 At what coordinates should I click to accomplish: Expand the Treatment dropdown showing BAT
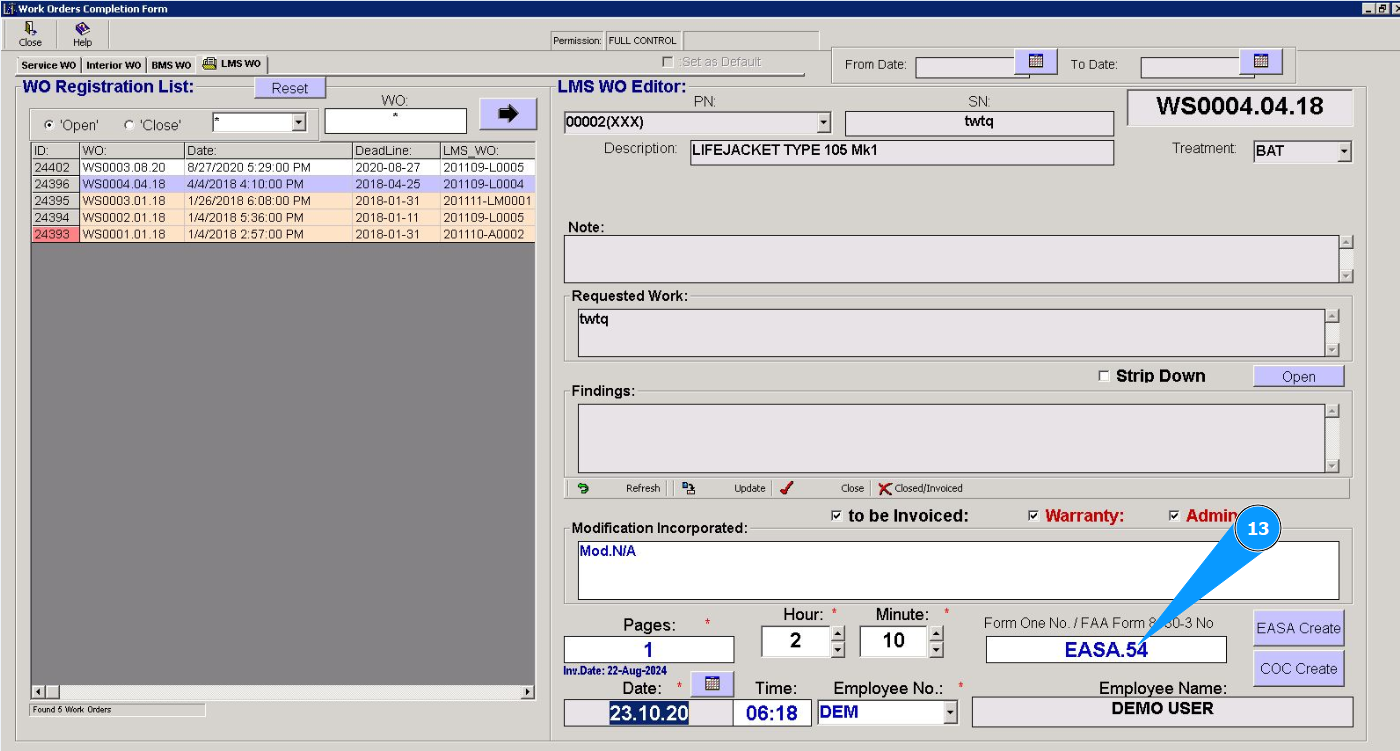pyautogui.click(x=1344, y=152)
